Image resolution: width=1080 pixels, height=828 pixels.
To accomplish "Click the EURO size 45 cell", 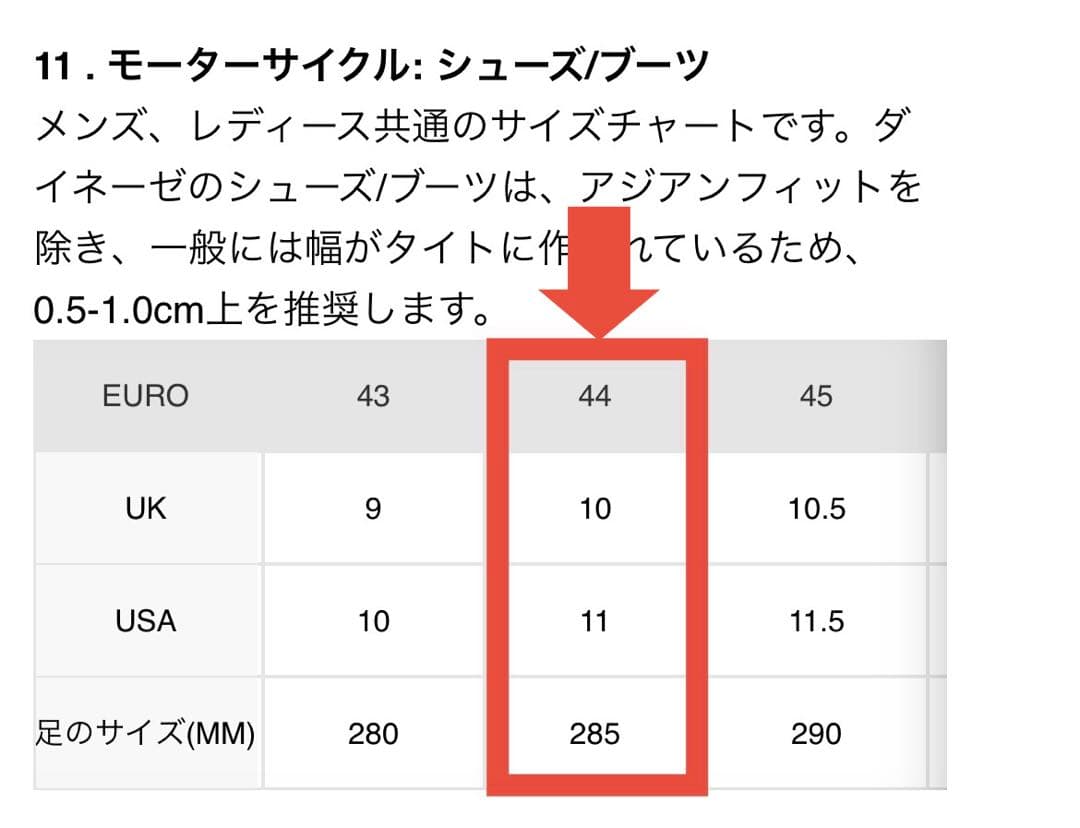I will point(816,396).
